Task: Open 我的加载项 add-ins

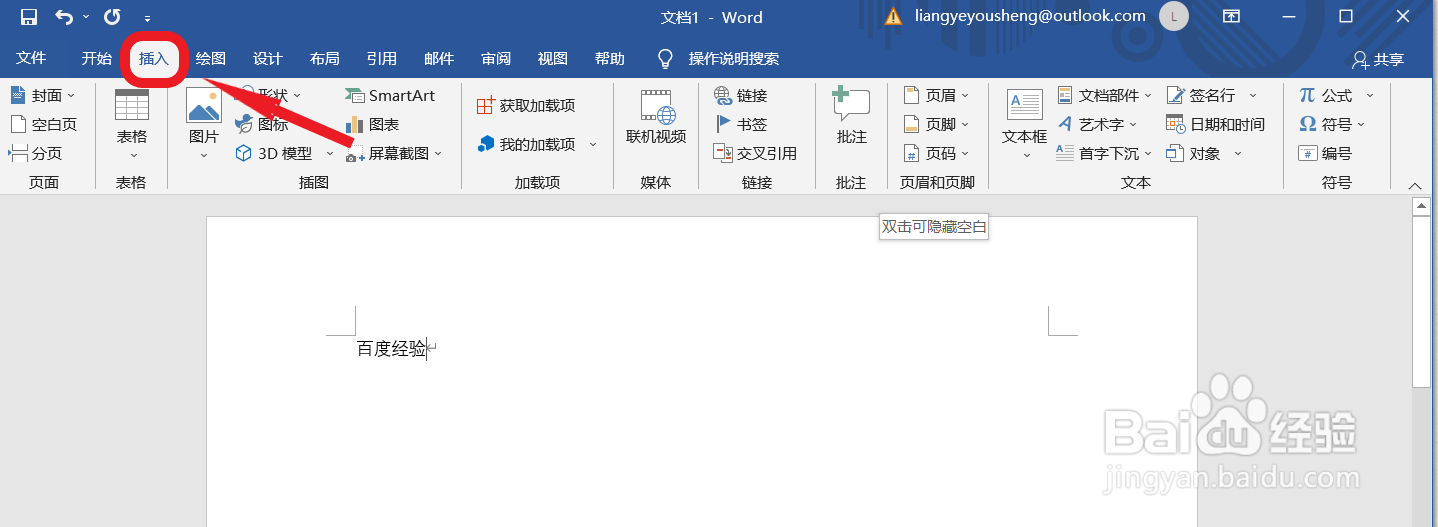Action: click(x=526, y=144)
